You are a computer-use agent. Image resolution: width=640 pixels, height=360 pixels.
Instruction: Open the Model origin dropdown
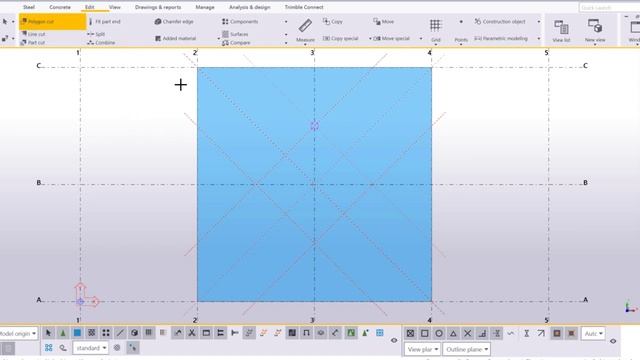coord(18,333)
